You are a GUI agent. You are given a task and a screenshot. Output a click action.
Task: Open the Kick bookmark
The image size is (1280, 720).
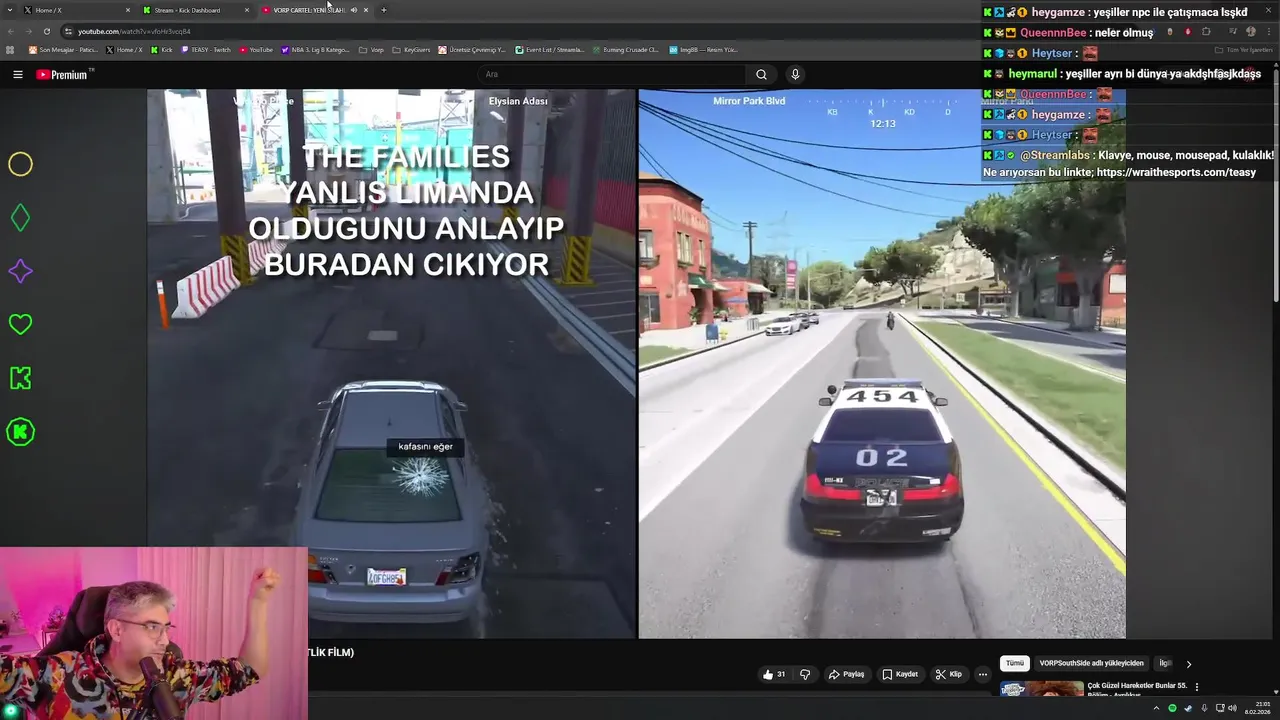[x=162, y=49]
